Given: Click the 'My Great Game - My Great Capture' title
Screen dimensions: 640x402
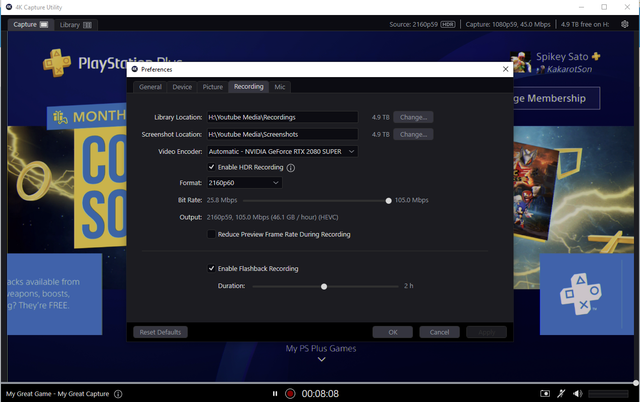Looking at the screenshot, I should coord(58,394).
